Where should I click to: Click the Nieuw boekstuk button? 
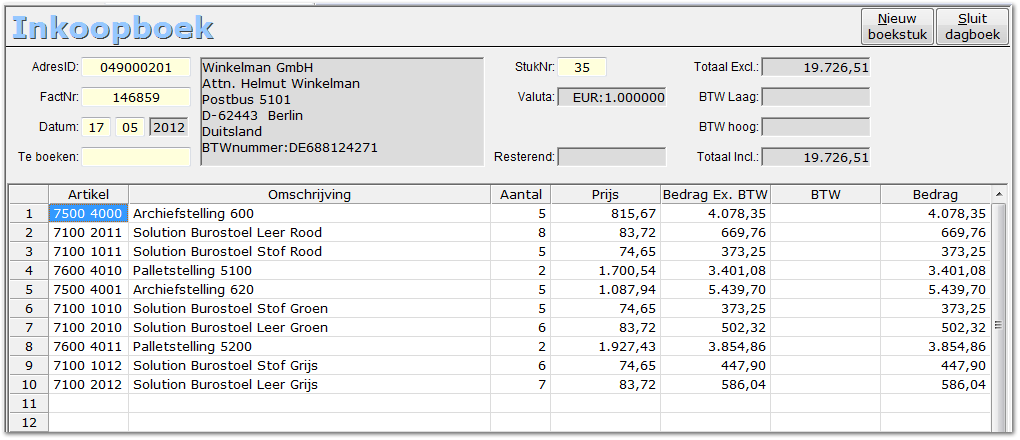tap(897, 26)
